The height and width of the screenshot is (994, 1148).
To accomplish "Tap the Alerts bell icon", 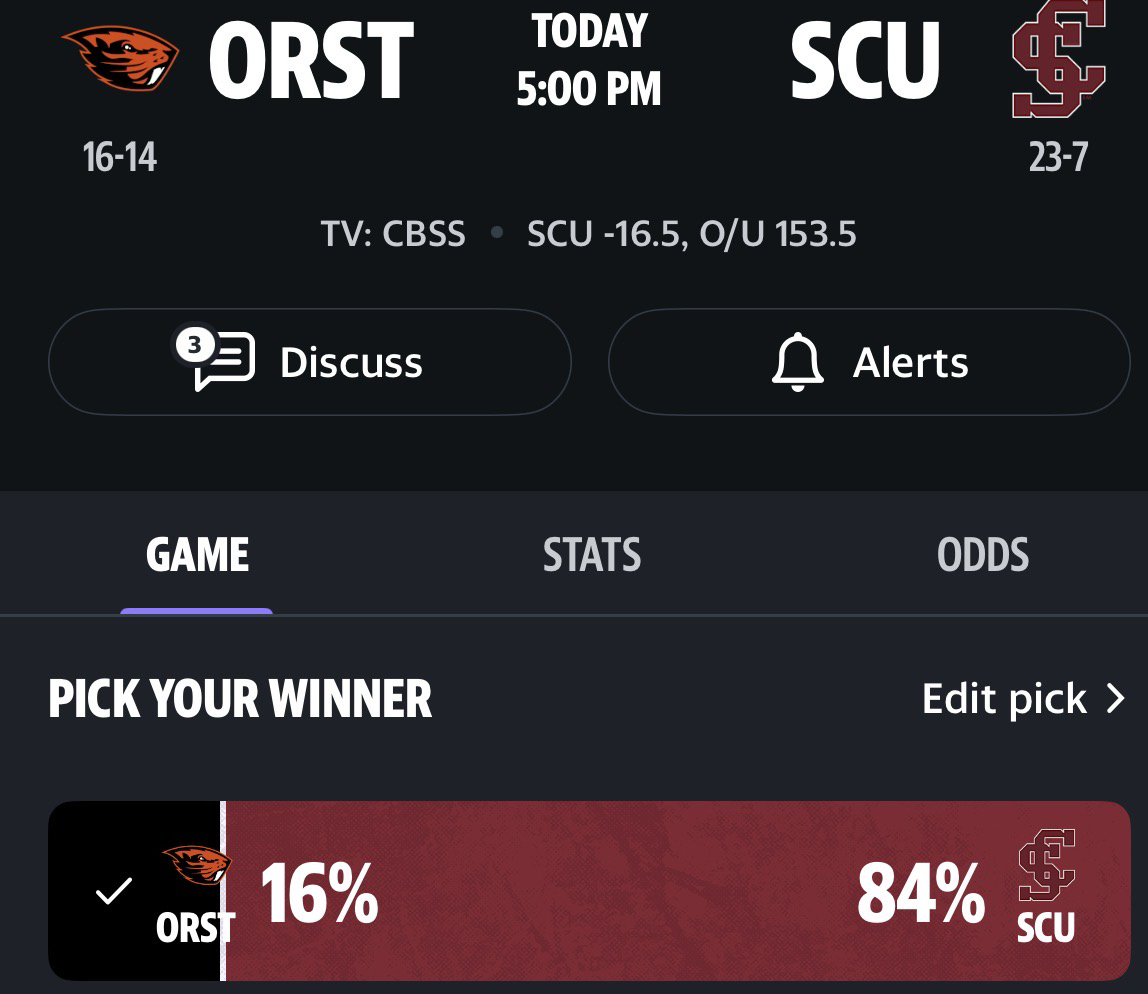I will (798, 362).
